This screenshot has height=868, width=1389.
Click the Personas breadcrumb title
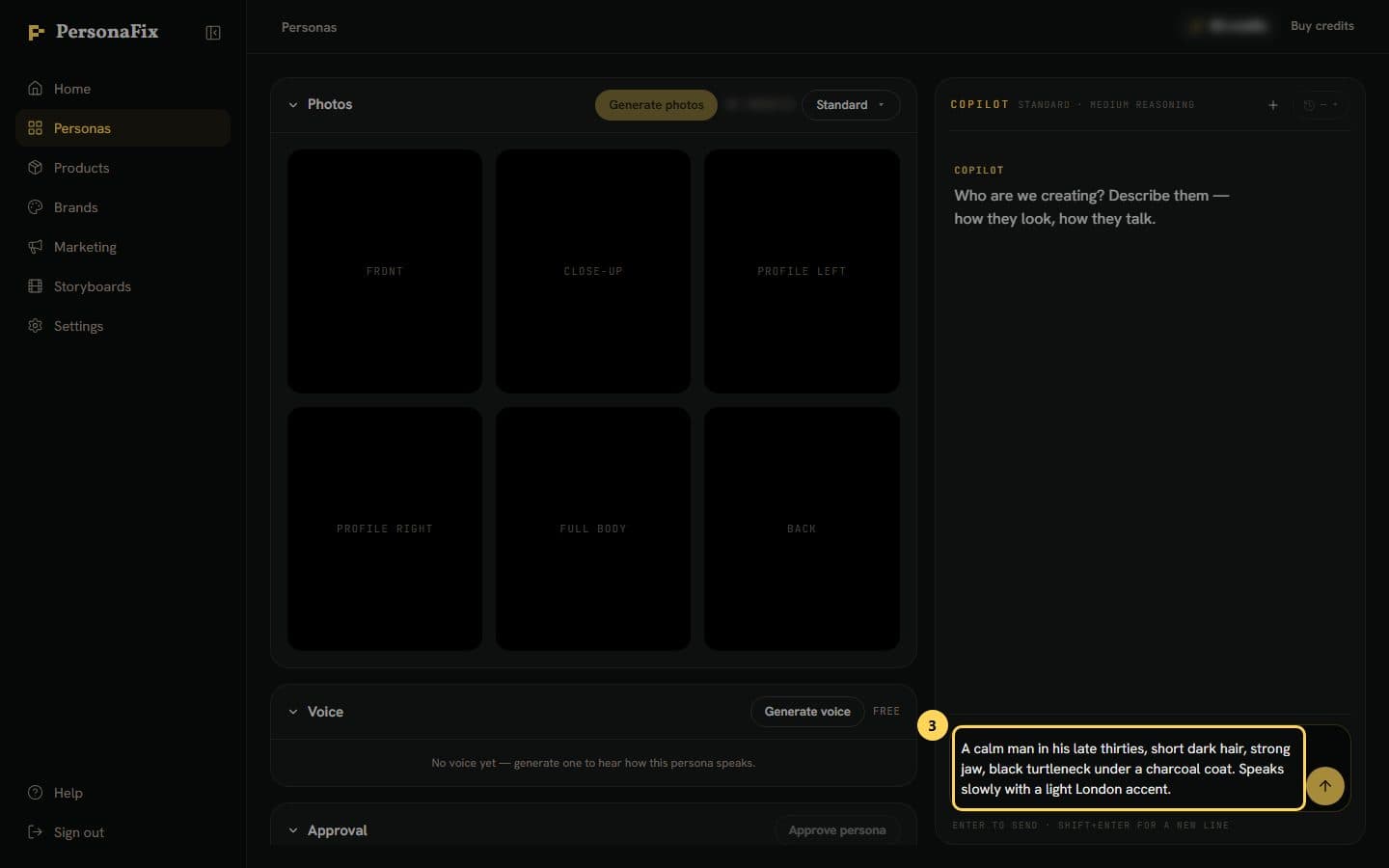[309, 27]
